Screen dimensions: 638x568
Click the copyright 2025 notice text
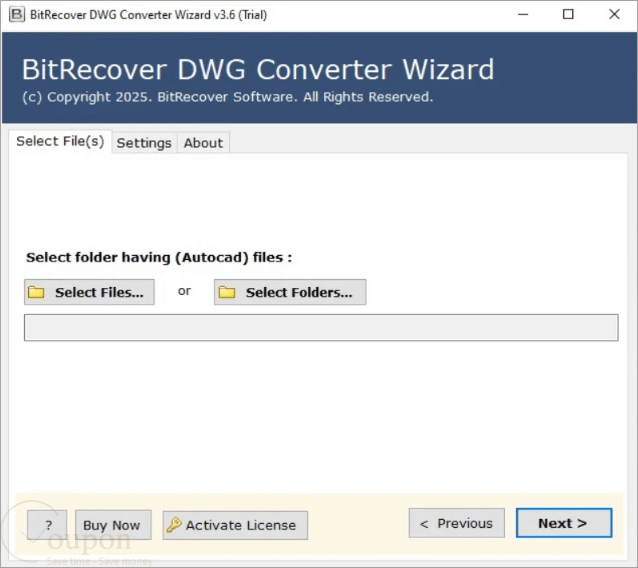point(227,97)
